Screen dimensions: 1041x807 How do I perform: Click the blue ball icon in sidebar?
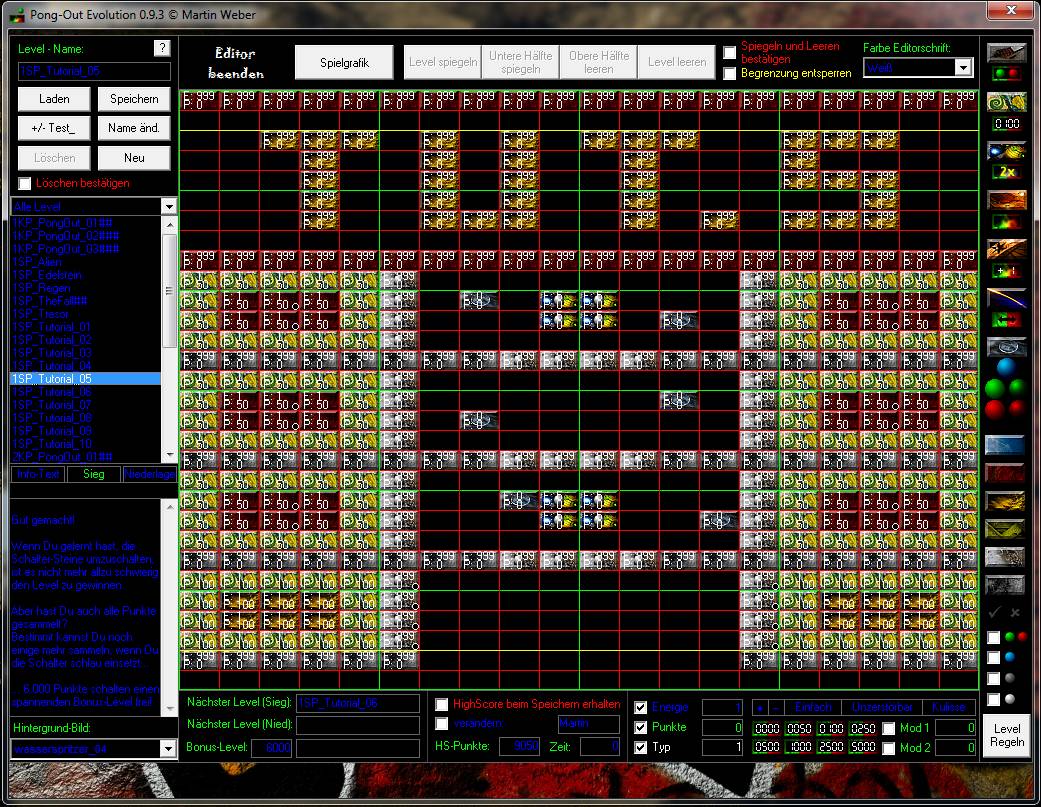coord(1006,368)
